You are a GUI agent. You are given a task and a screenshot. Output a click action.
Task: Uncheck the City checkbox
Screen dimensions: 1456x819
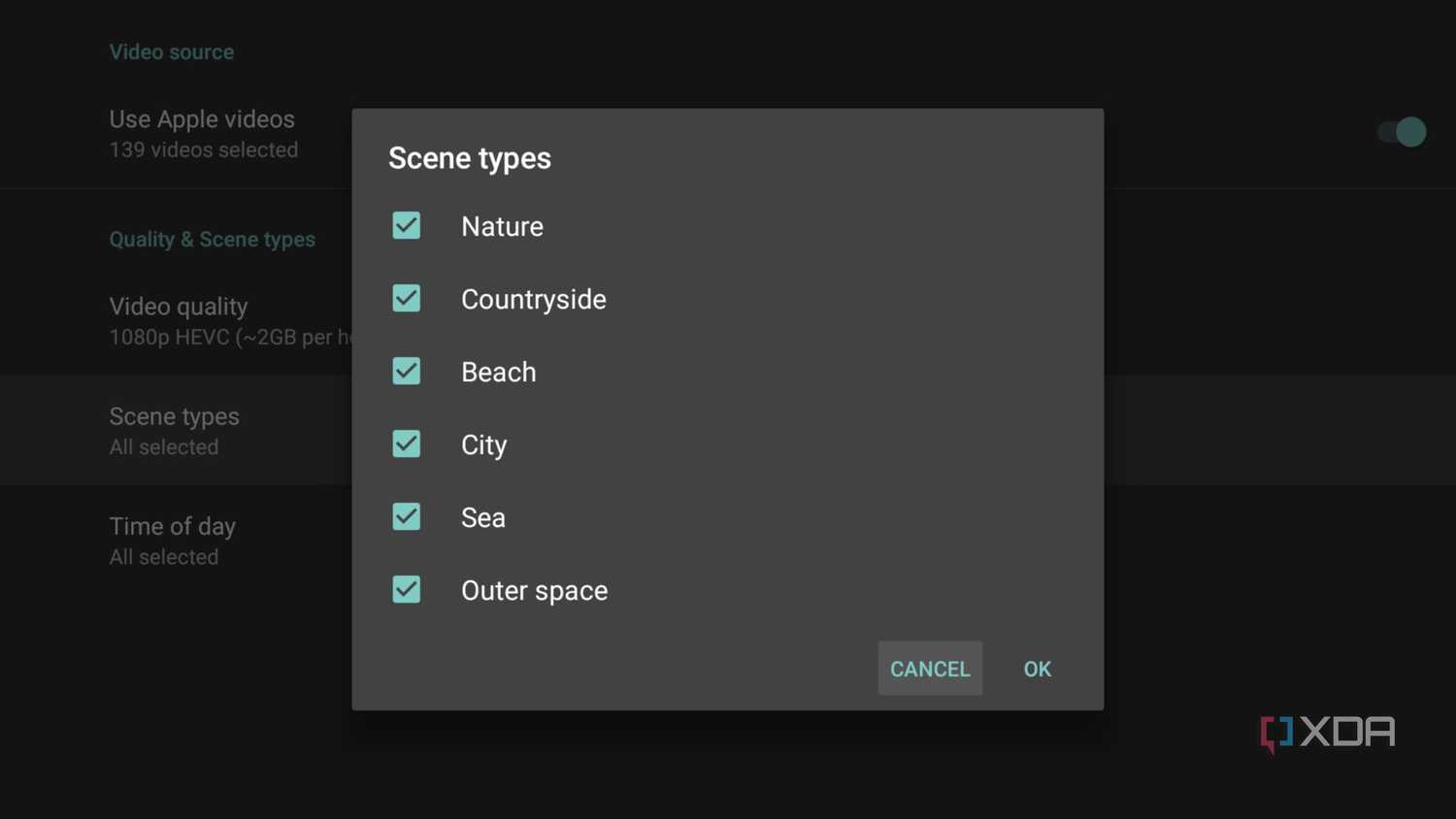(407, 443)
